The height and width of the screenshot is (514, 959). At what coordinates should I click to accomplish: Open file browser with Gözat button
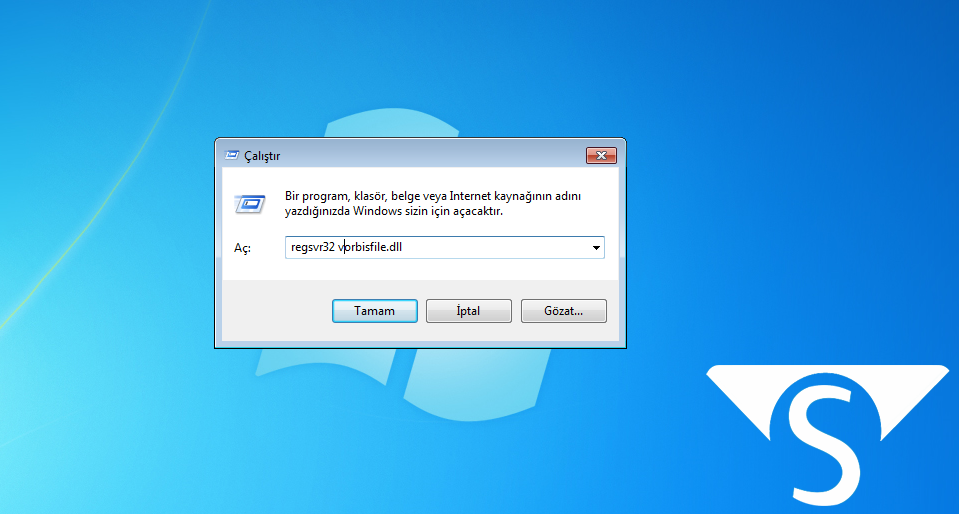[563, 311]
